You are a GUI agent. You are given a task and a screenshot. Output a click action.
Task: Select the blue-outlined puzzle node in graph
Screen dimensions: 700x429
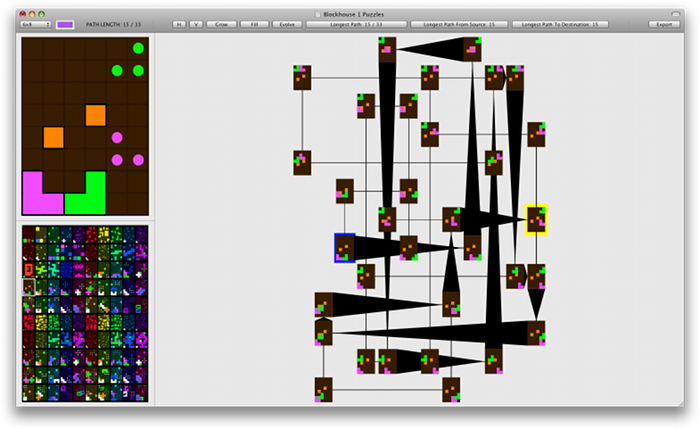(345, 247)
